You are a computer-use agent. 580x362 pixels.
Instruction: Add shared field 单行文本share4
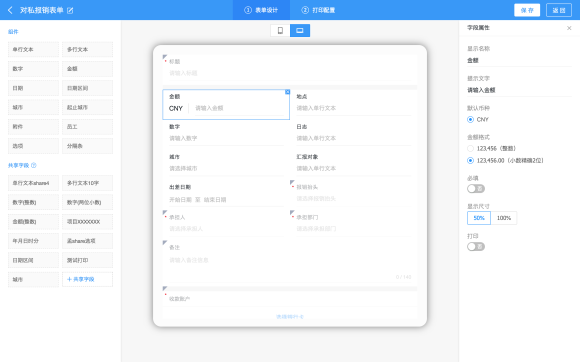coord(33,183)
